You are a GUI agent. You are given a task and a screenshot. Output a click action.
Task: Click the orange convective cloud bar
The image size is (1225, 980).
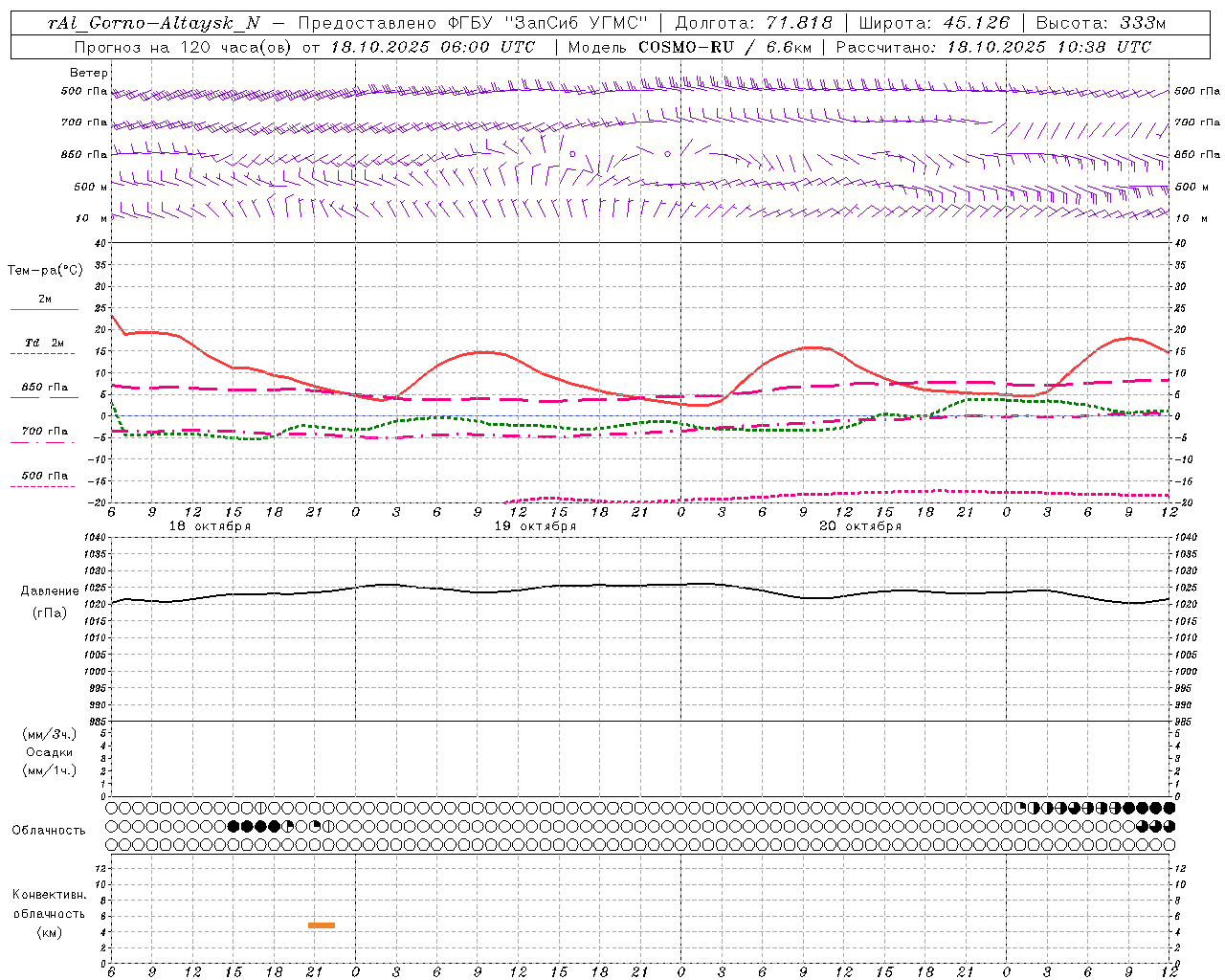click(x=322, y=924)
